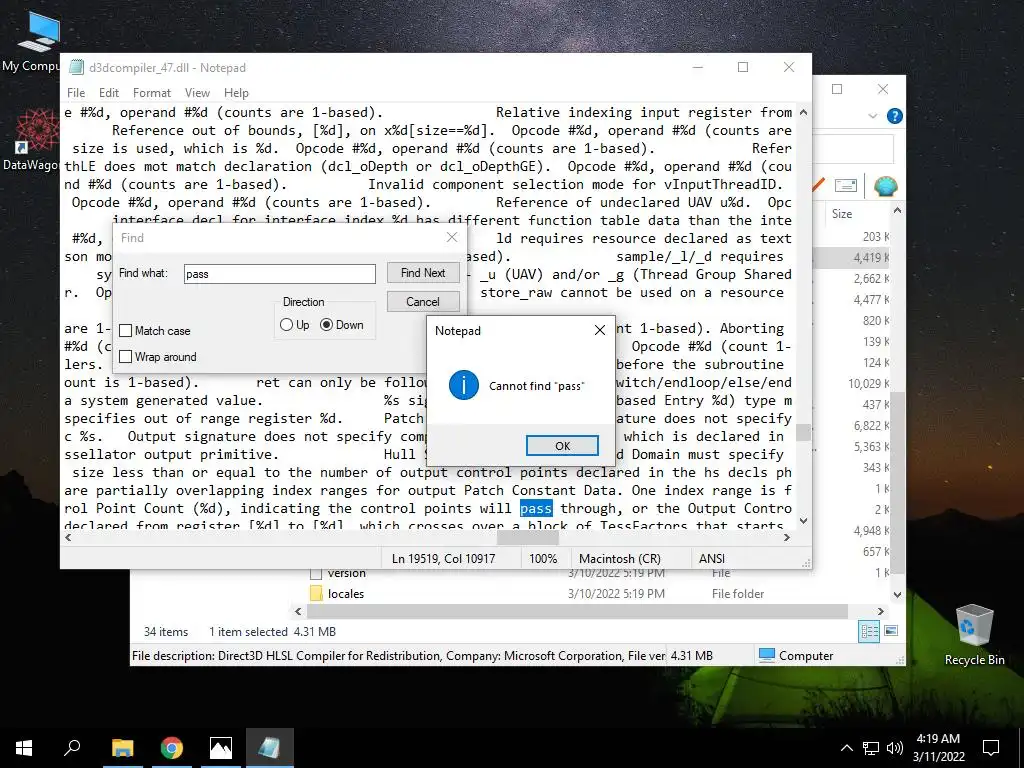
Task: Open taskbar search magnifier
Action: 72,748
